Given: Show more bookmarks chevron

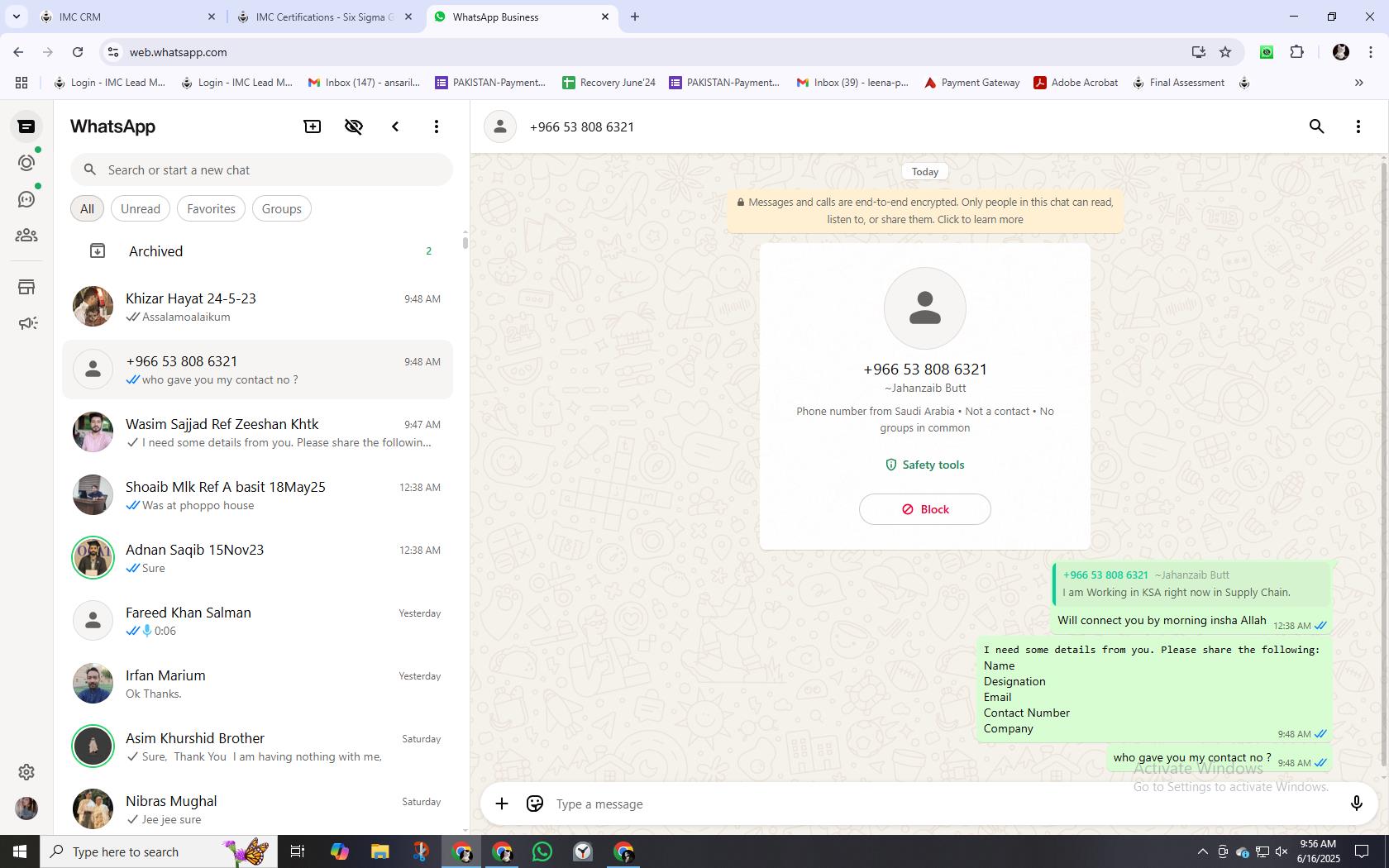Looking at the screenshot, I should pos(1358,83).
